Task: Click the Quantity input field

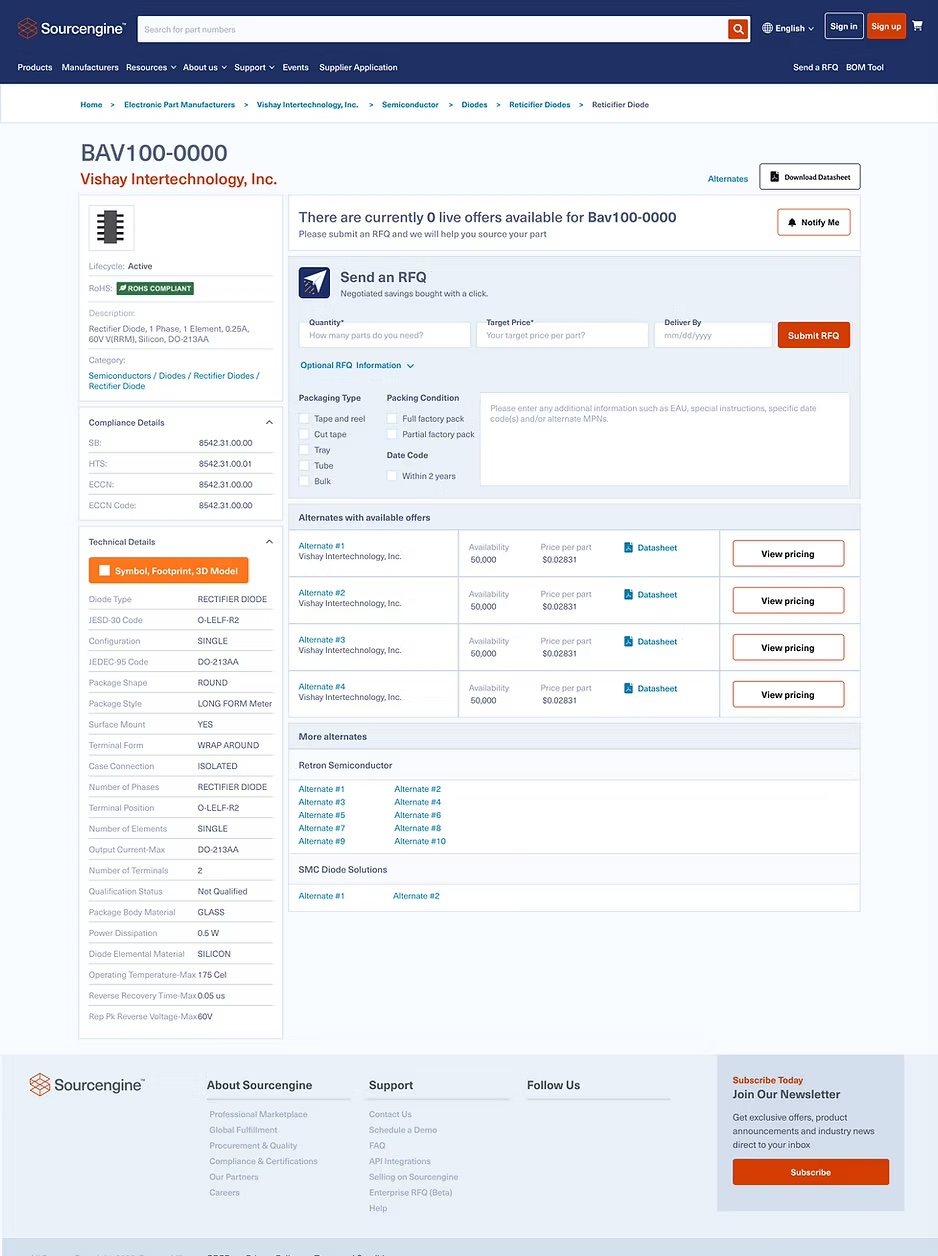Action: [x=384, y=335]
